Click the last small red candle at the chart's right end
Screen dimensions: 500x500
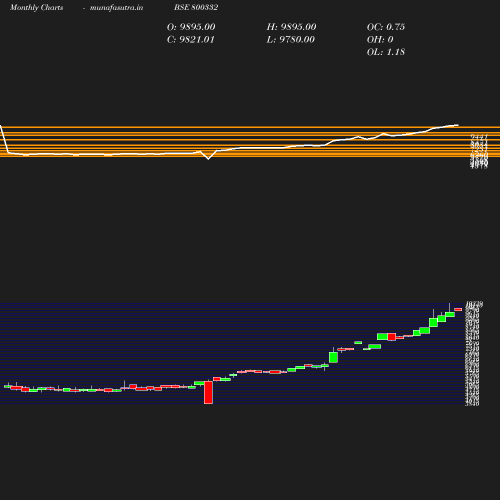(458, 309)
